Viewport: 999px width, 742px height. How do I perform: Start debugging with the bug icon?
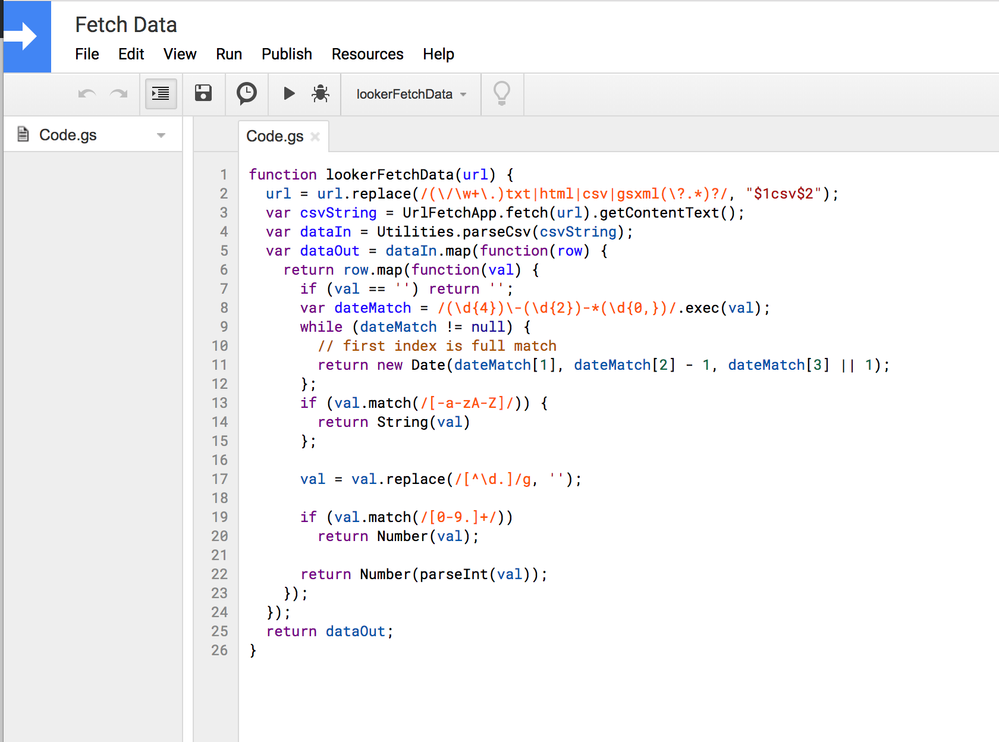[x=320, y=94]
